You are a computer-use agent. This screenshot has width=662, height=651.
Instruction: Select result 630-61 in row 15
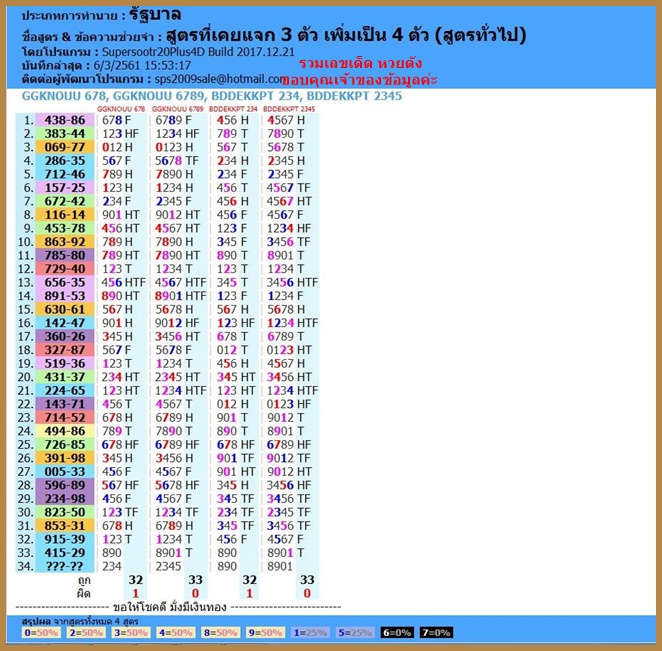64,309
